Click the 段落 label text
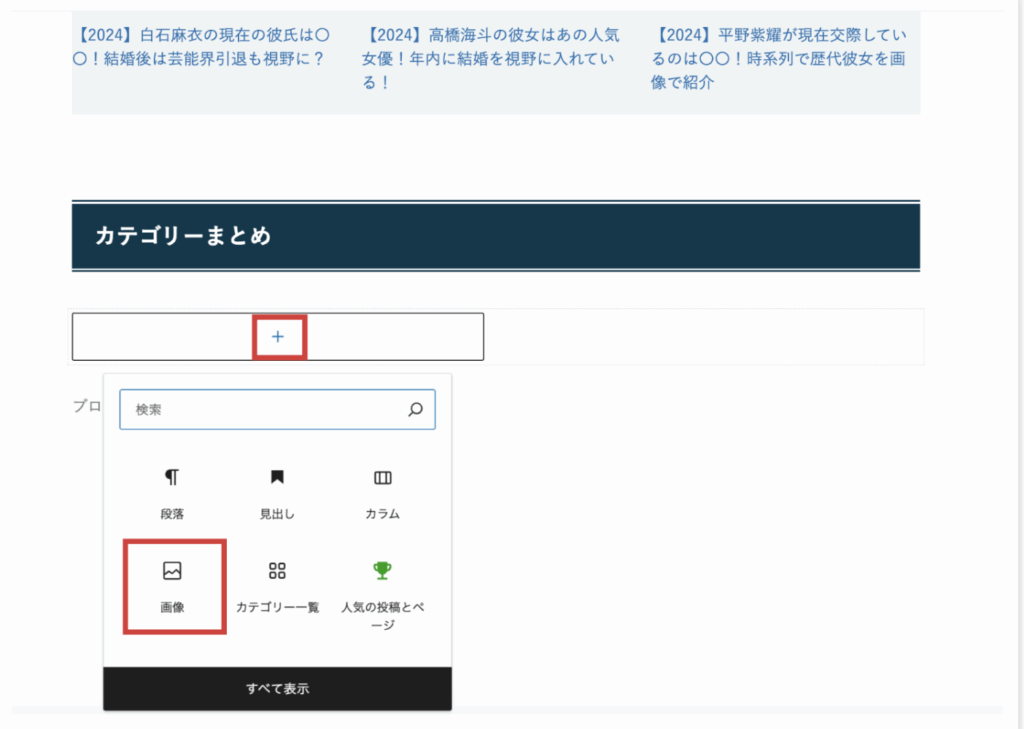This screenshot has height=729, width=1024. (x=172, y=514)
